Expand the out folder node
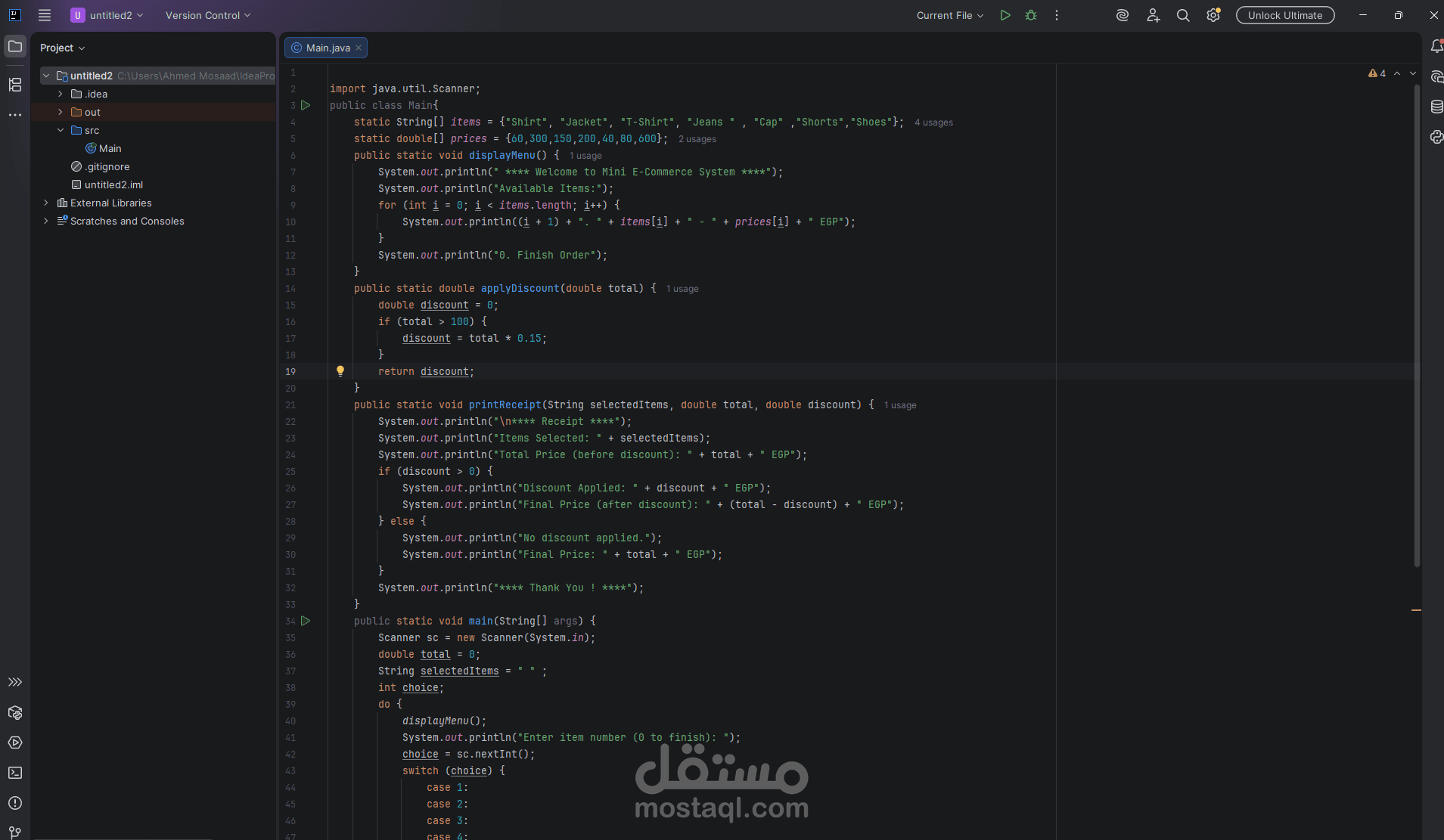1444x840 pixels. [x=61, y=112]
